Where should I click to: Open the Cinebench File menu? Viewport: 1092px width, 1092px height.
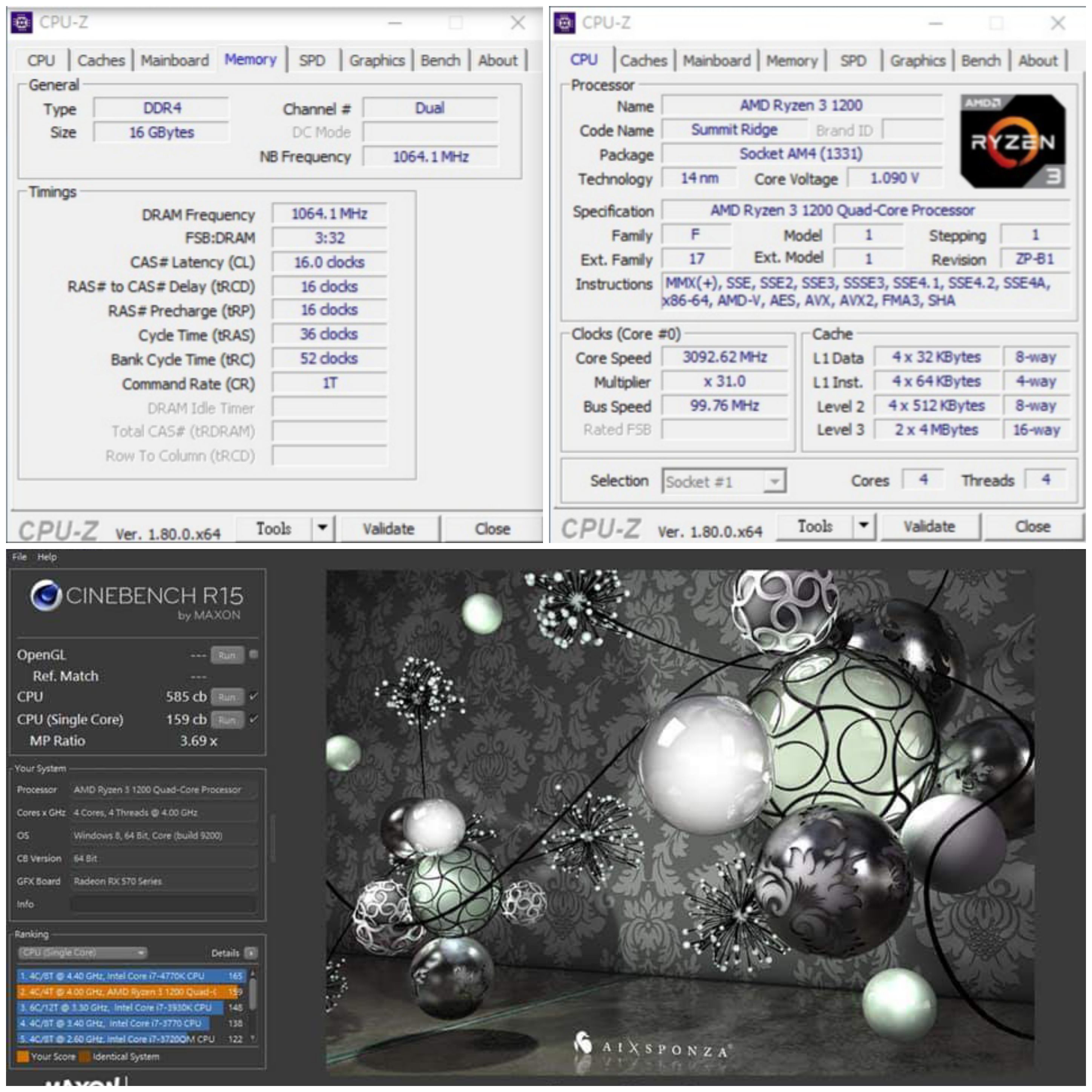pos(19,557)
